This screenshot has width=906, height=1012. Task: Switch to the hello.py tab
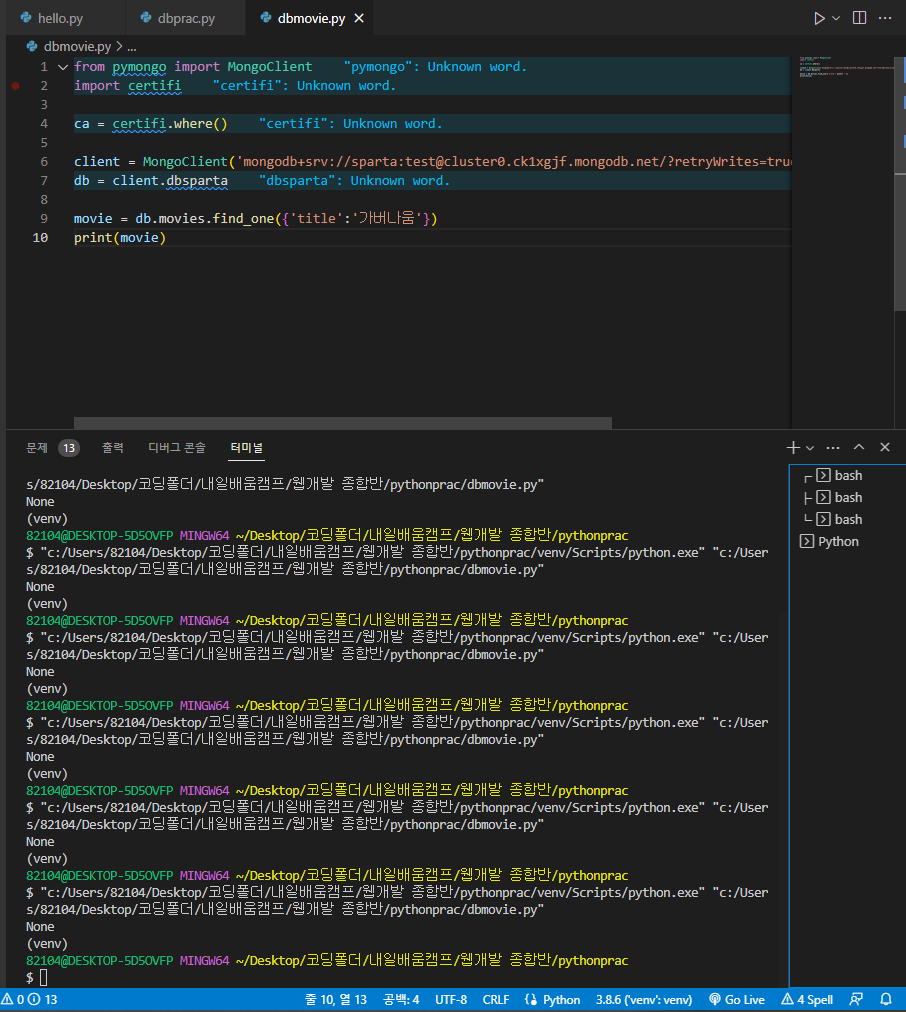tap(59, 18)
